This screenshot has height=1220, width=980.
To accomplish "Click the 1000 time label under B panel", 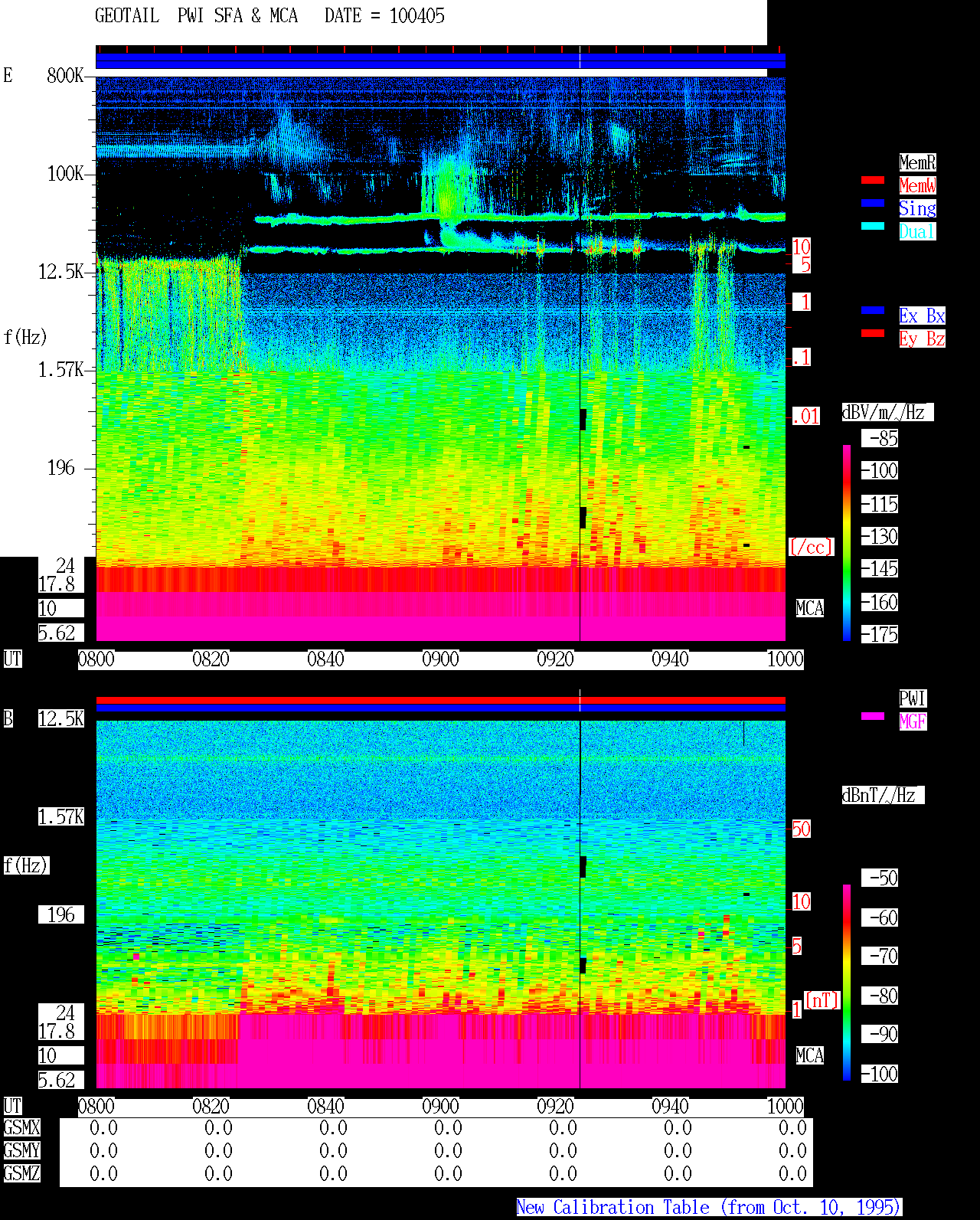I will (786, 1106).
